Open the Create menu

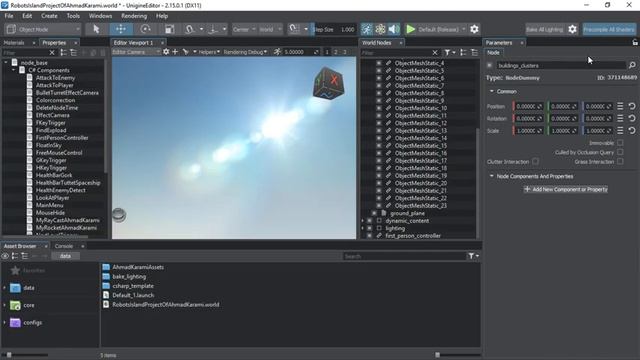(x=49, y=16)
